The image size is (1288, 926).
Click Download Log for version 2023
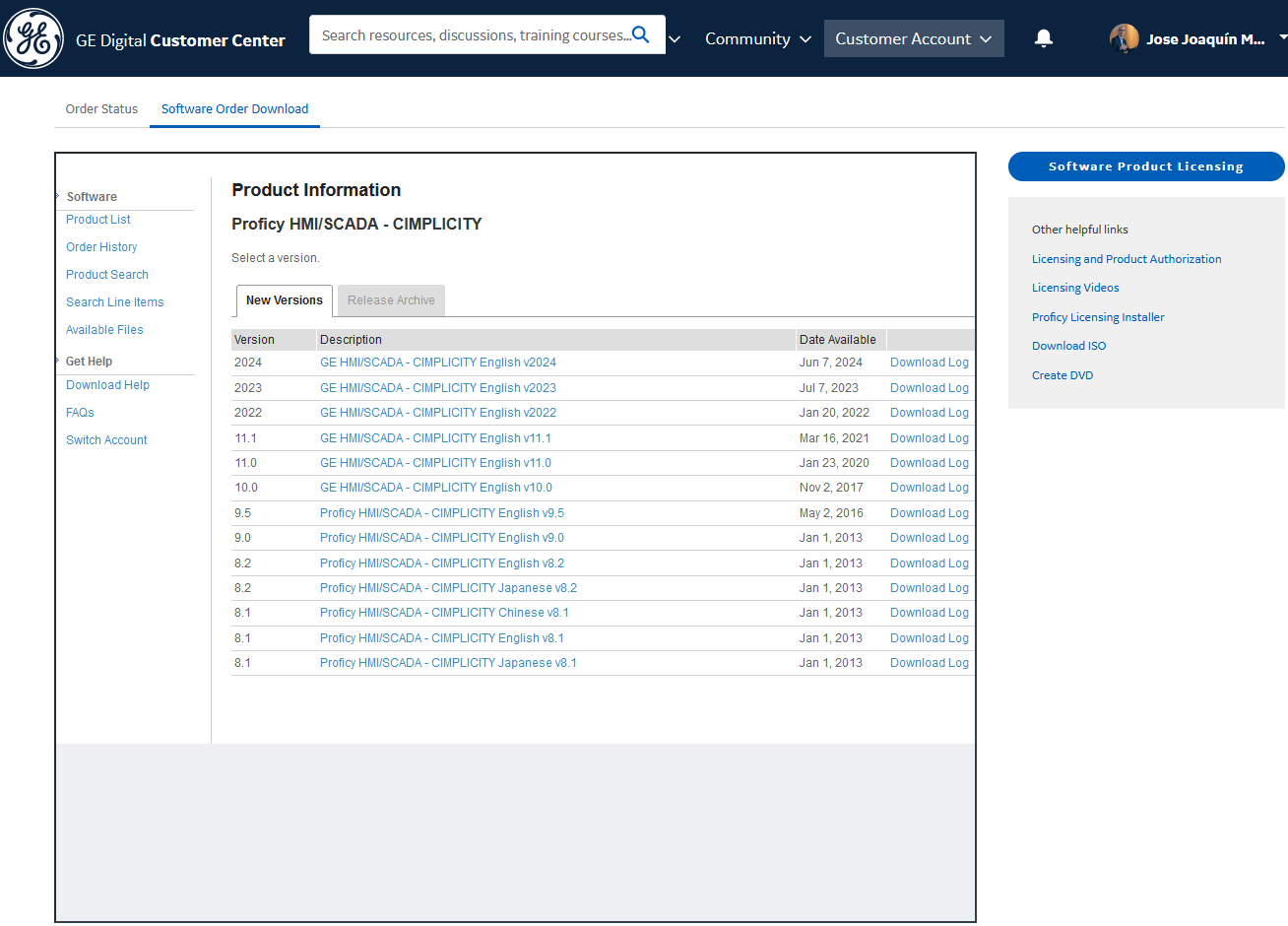pyautogui.click(x=930, y=388)
